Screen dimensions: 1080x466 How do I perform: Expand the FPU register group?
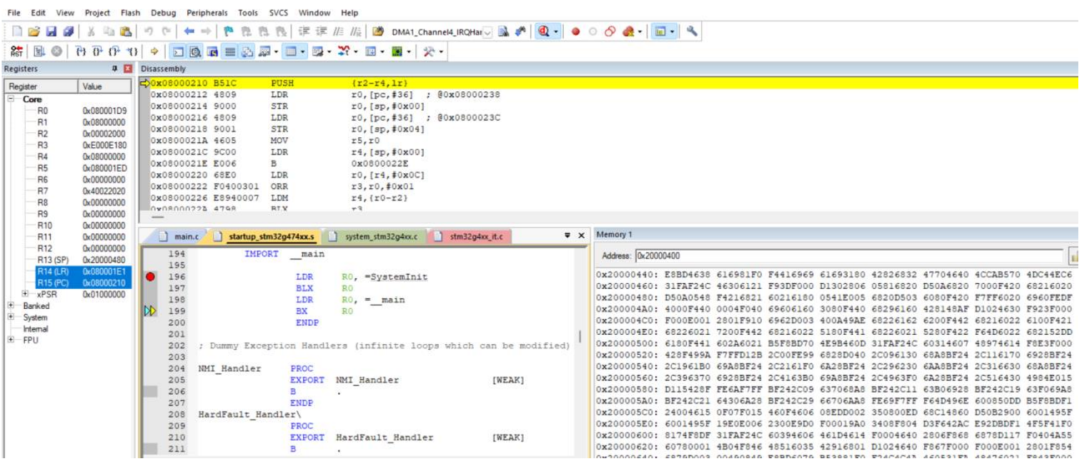[x=12, y=340]
